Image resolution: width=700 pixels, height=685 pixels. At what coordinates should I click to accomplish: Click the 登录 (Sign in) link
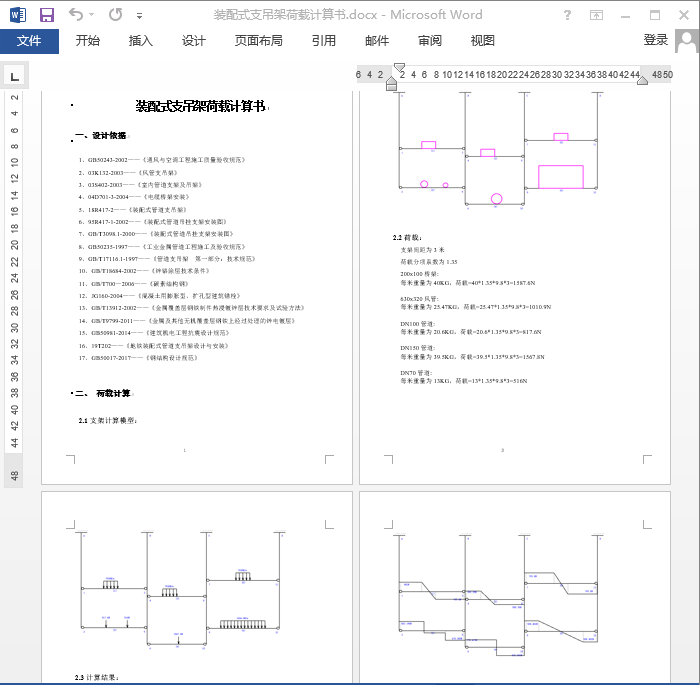(x=656, y=40)
